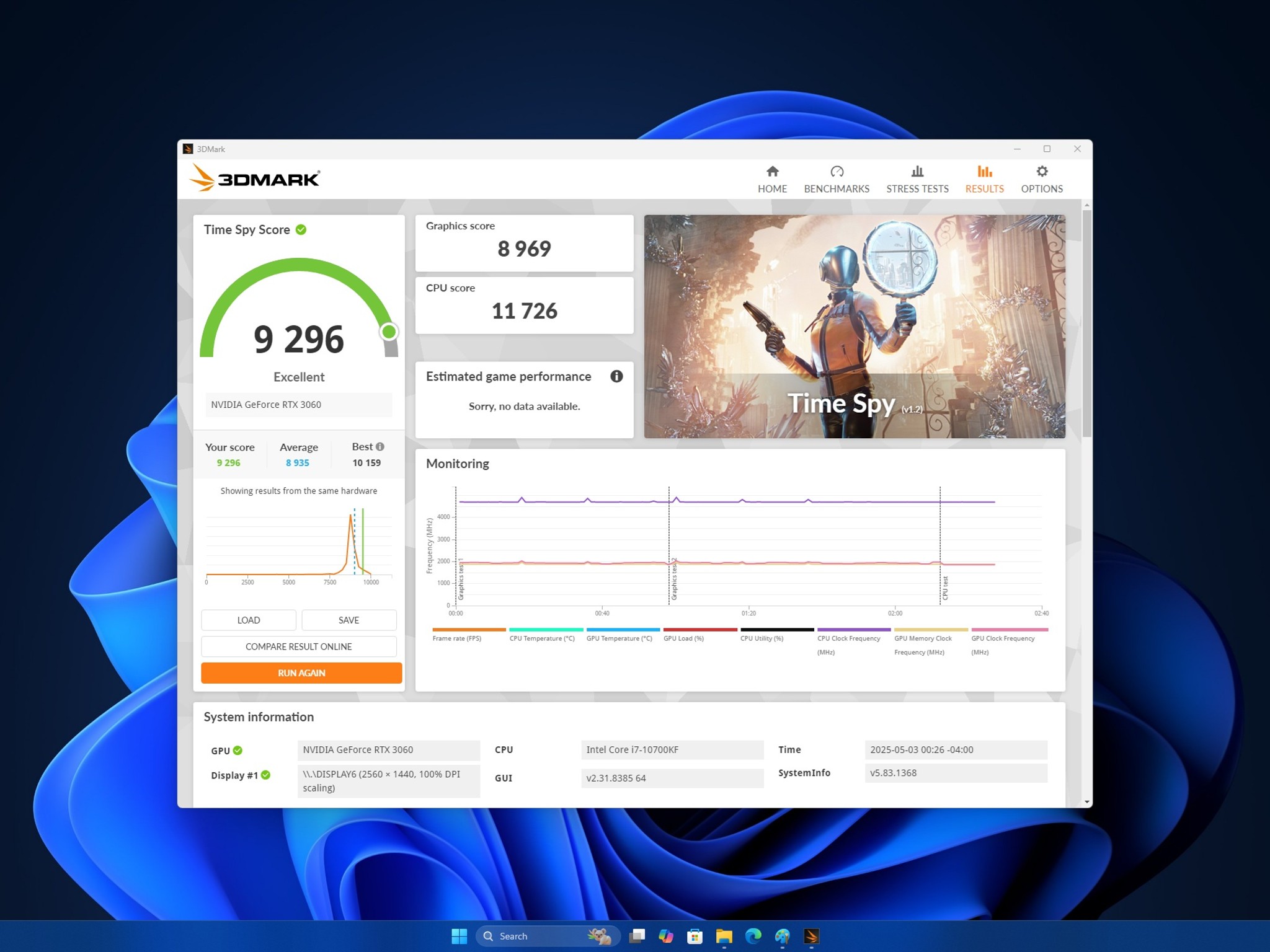This screenshot has height=952, width=1270.
Task: Click the score distribution chart peak
Action: point(351,516)
